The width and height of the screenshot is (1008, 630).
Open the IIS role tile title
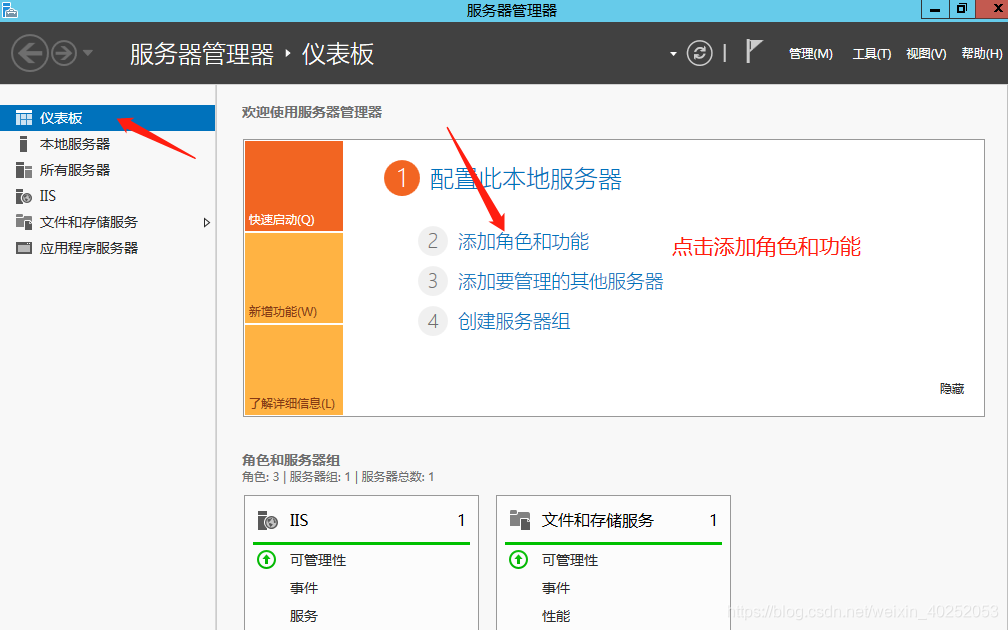click(299, 520)
